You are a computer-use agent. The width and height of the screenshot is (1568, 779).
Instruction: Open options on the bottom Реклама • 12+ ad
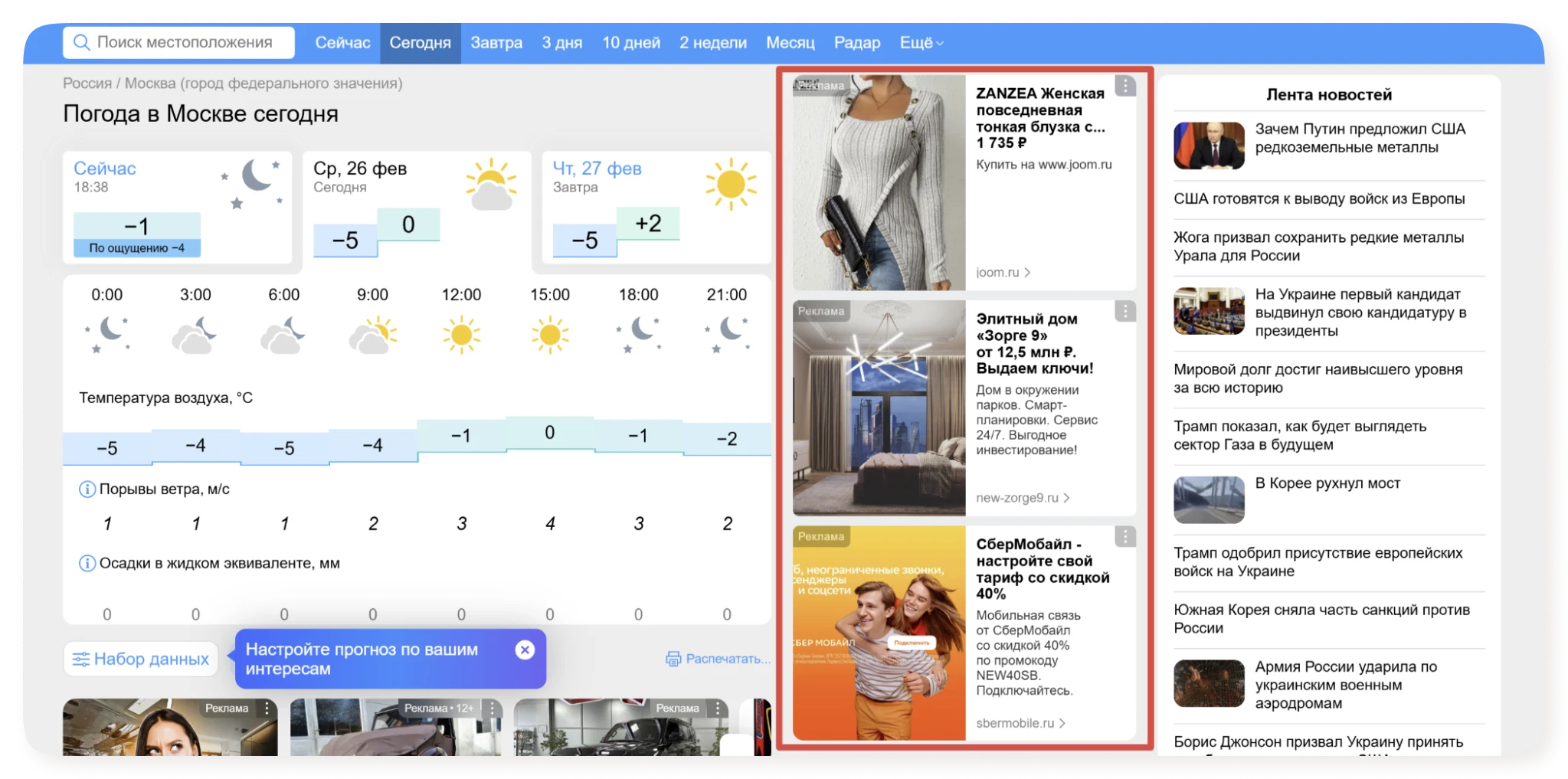[x=492, y=709]
